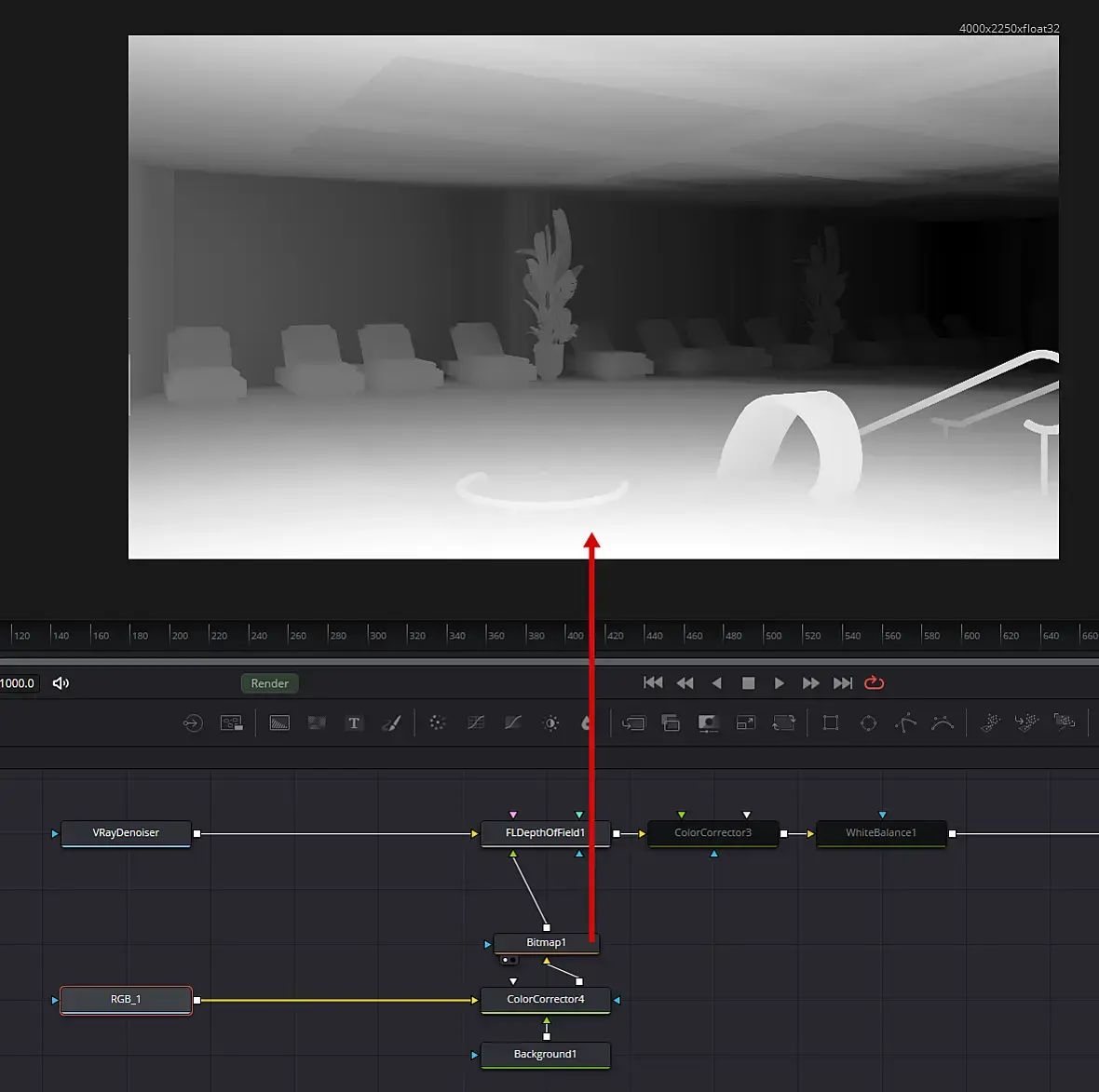This screenshot has height=1092, width=1099.
Task: Toggle the Bitmap1 node indicator dots
Action: click(x=509, y=960)
